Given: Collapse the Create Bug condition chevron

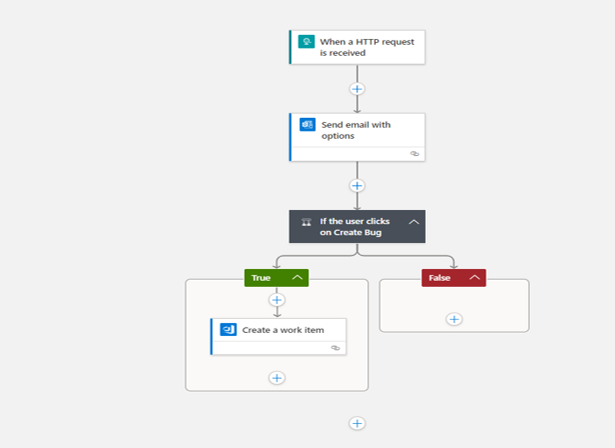Looking at the screenshot, I should (x=414, y=222).
